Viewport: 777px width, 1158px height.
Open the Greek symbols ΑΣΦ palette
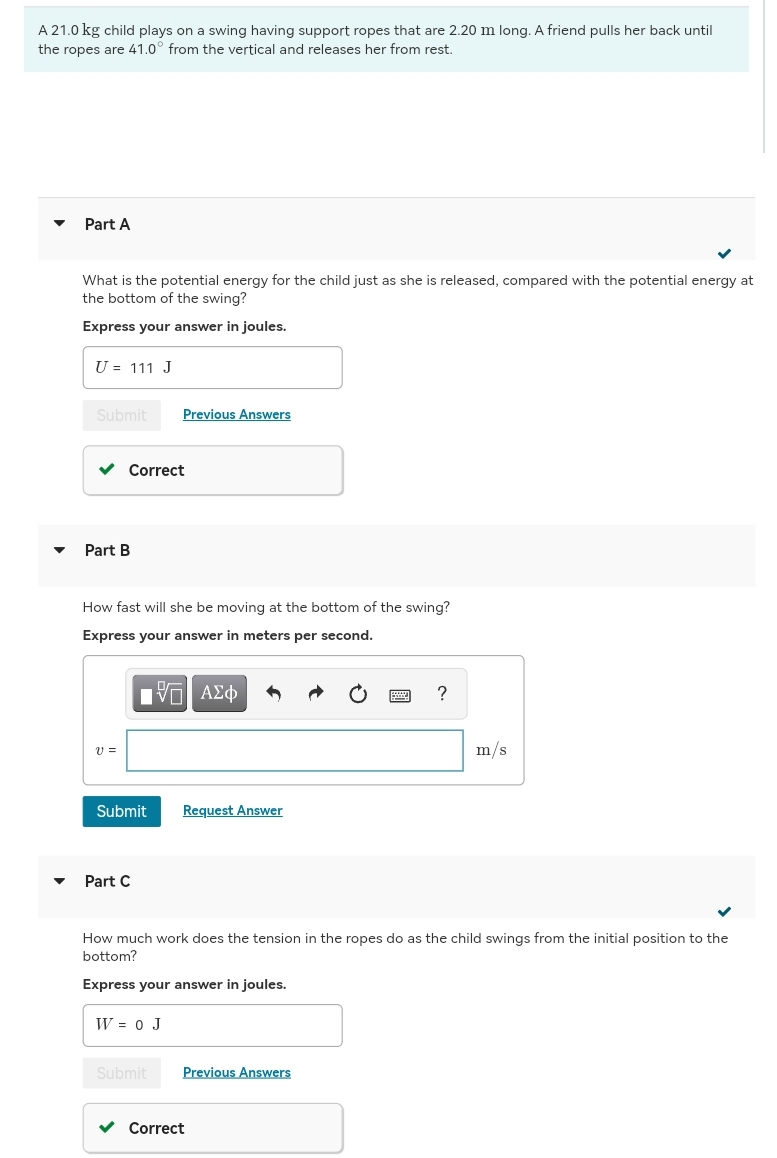click(219, 693)
